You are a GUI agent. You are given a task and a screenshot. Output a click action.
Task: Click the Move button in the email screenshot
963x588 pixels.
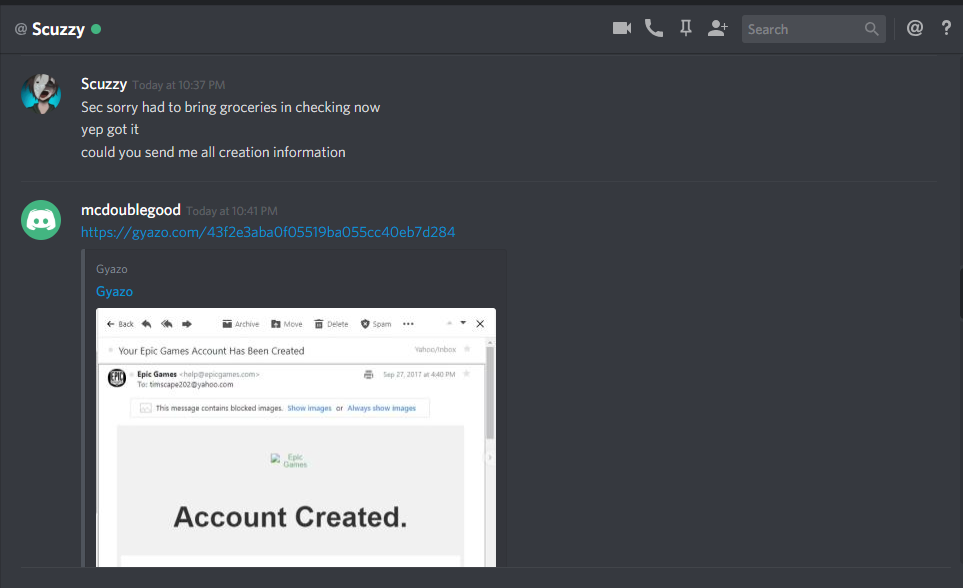point(287,324)
